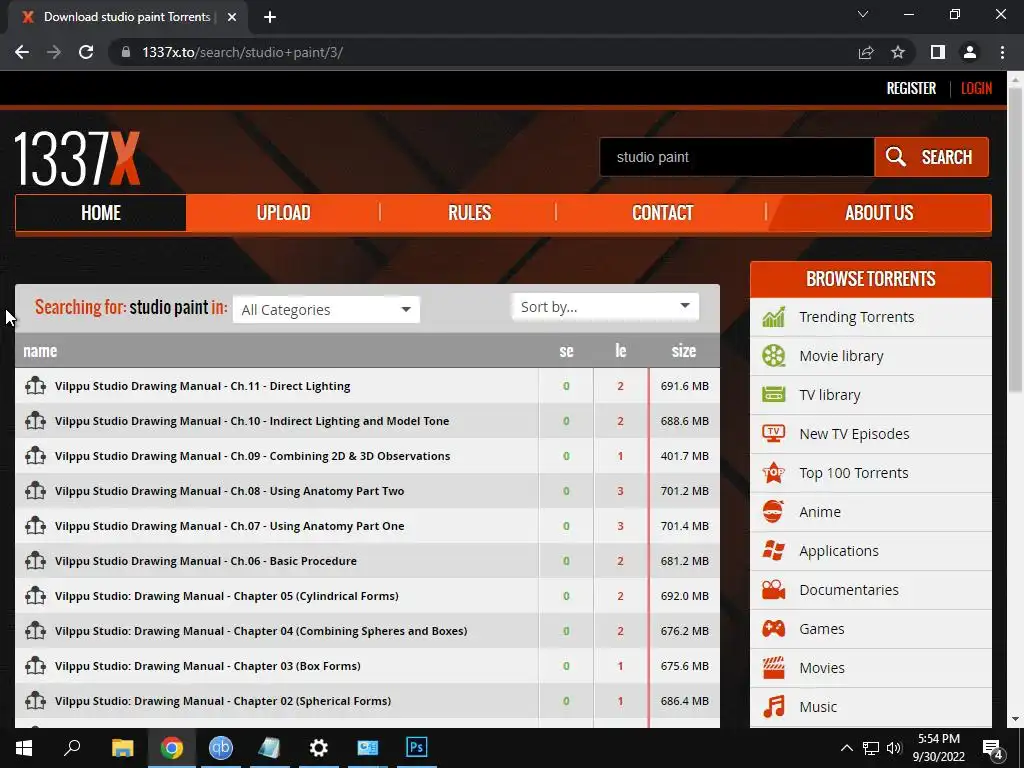The height and width of the screenshot is (768, 1024).
Task: Open File Explorer from taskbar
Action: pyautogui.click(x=123, y=748)
